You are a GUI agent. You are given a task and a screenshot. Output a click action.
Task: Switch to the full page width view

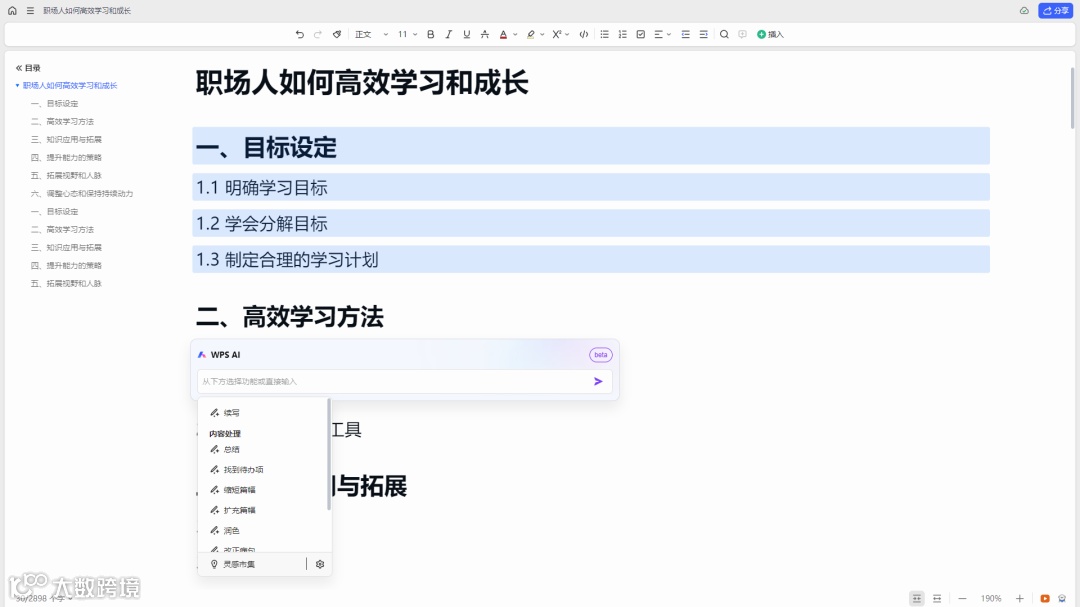937,598
